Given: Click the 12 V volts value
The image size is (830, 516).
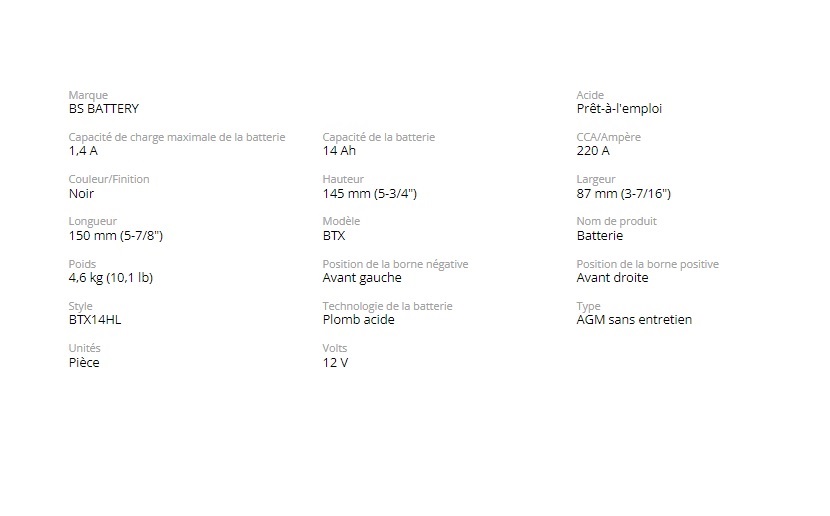Looking at the screenshot, I should tap(335, 363).
